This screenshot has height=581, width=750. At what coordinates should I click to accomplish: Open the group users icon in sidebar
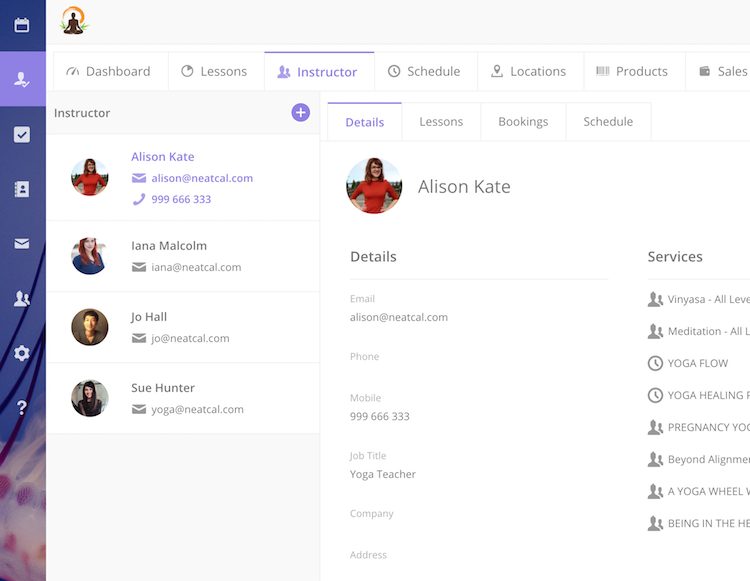click(22, 298)
